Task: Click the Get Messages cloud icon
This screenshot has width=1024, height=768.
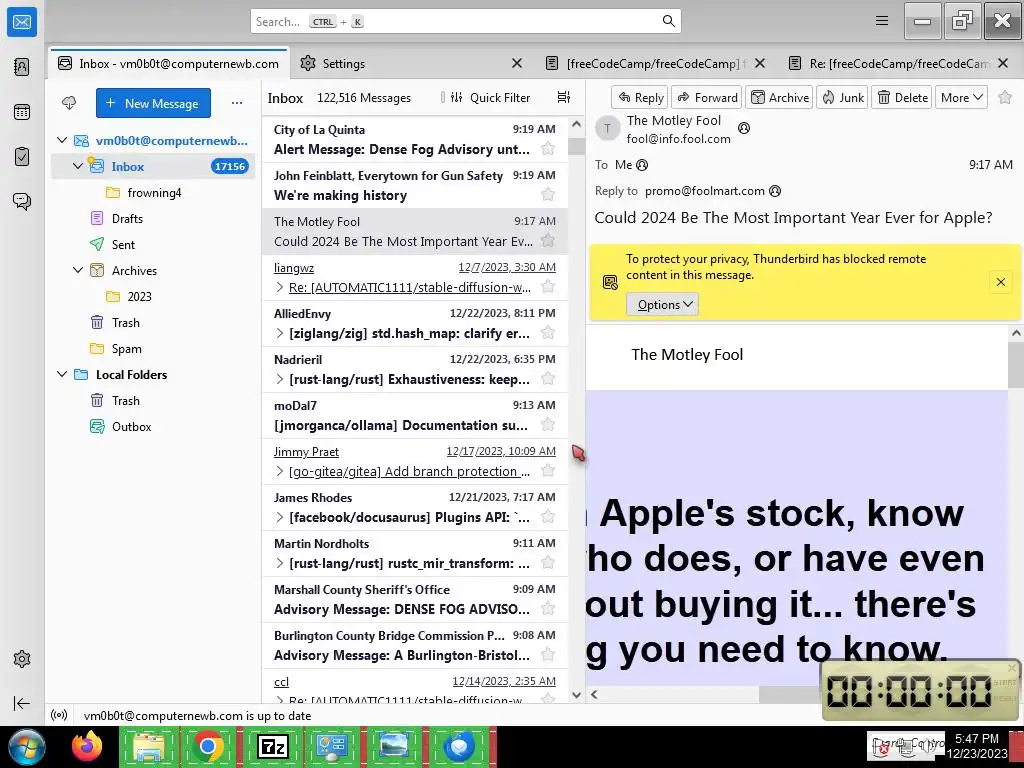Action: point(69,103)
